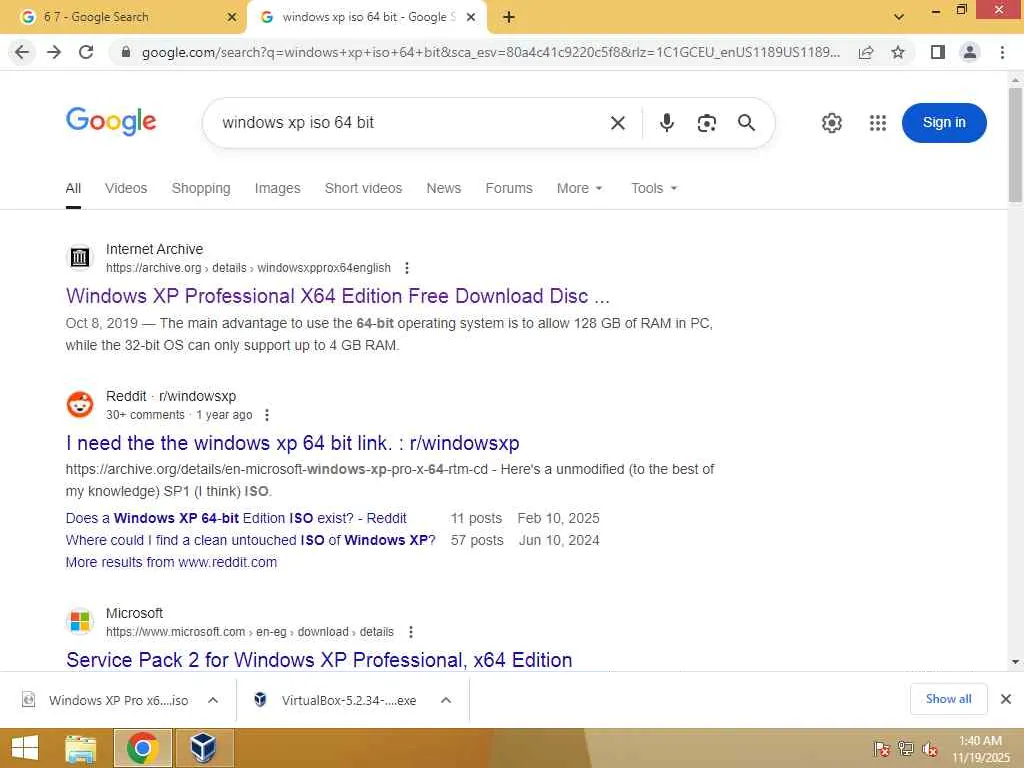Open the Google logo homepage
The width and height of the screenshot is (1024, 768).
point(111,121)
